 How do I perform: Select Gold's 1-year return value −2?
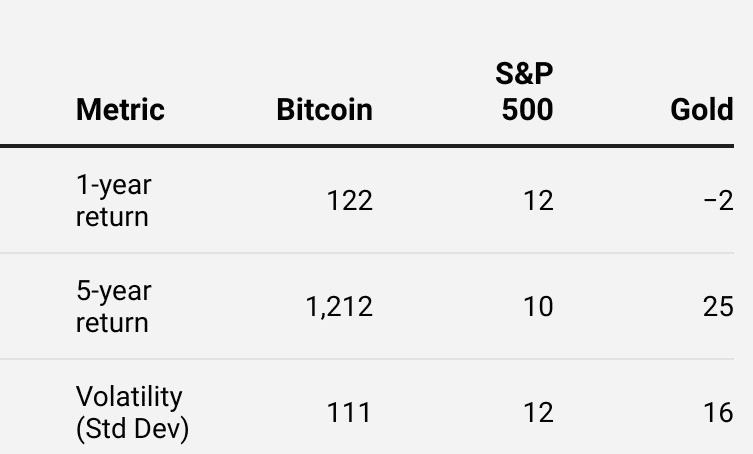click(718, 201)
